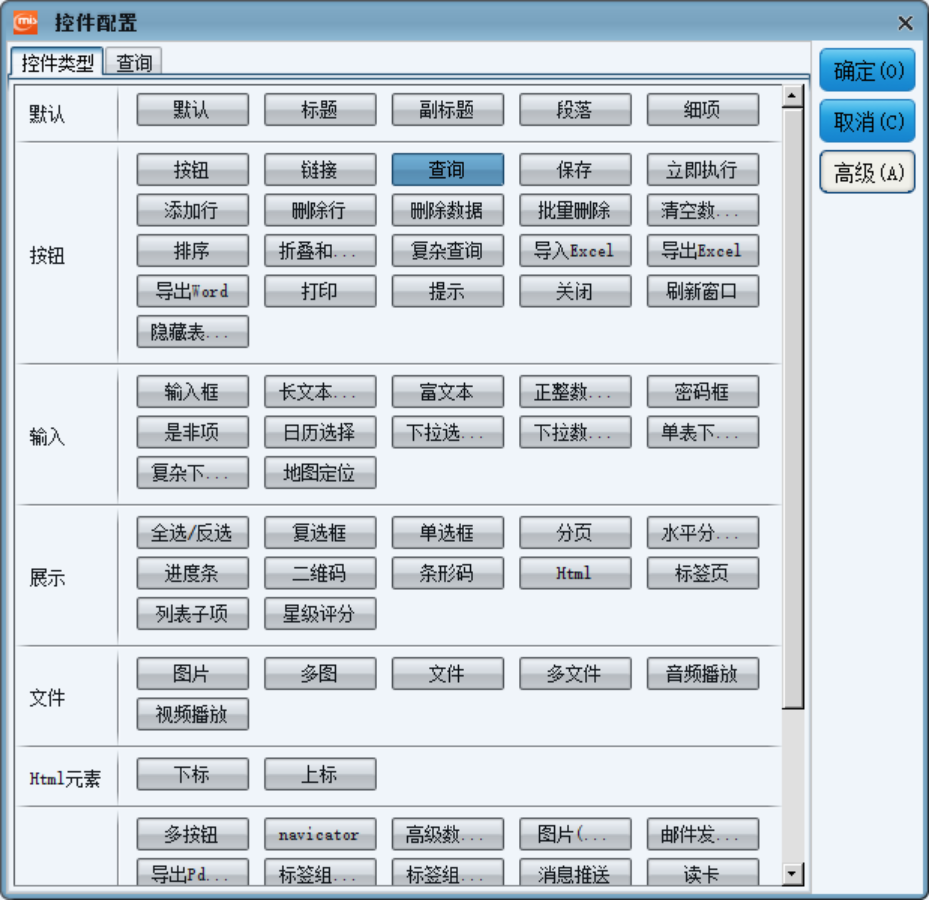Click the scrollbar up arrow
Image resolution: width=929 pixels, height=900 pixels.
pos(793,97)
